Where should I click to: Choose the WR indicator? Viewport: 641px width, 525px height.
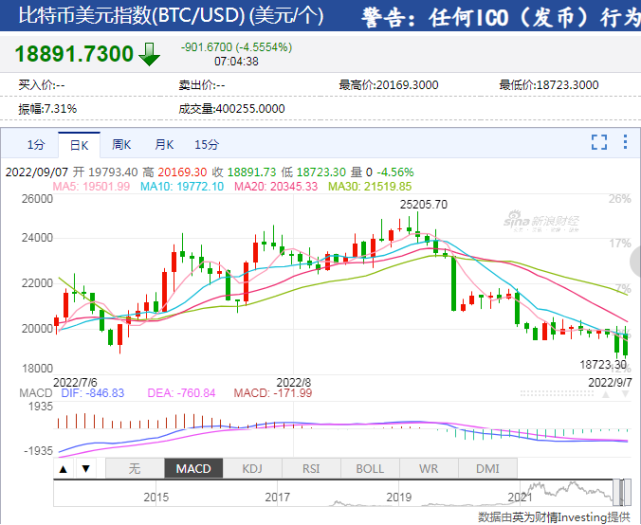(x=431, y=468)
